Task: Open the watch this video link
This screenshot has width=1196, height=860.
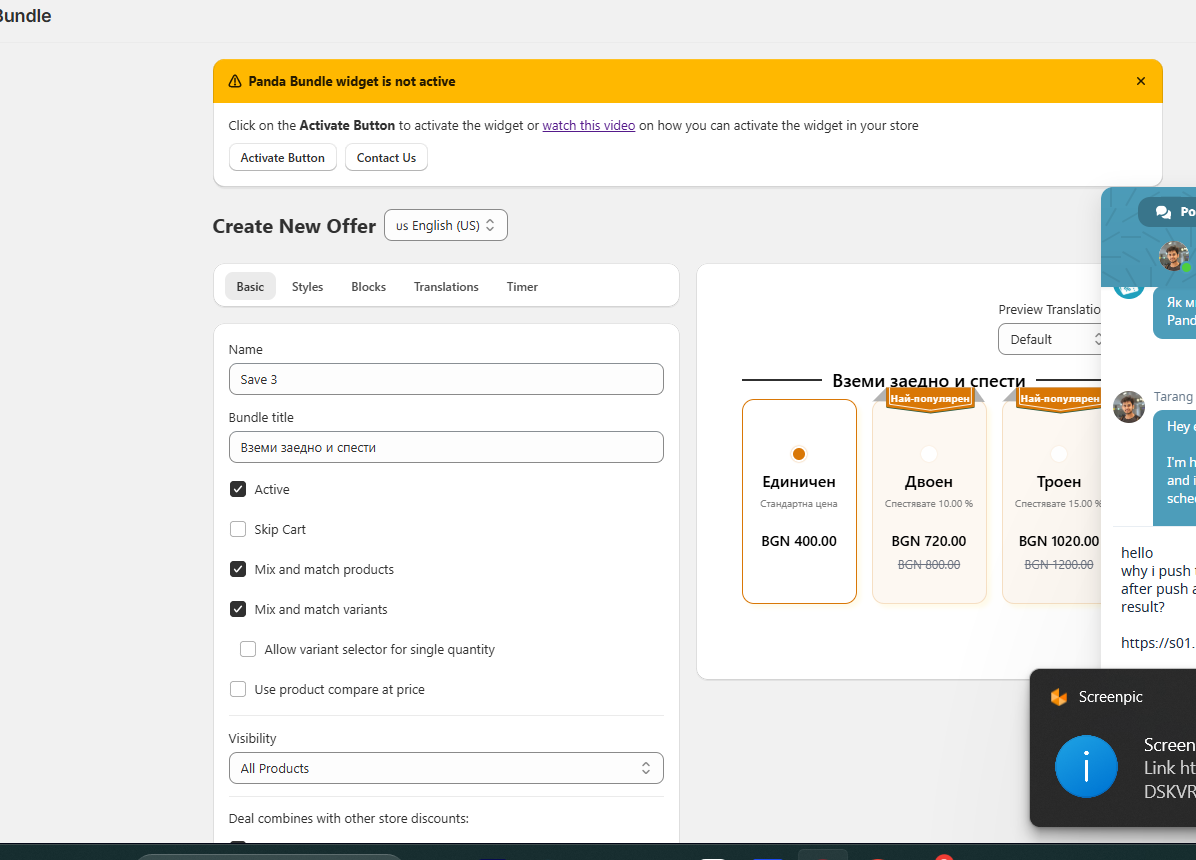Action: tap(588, 125)
